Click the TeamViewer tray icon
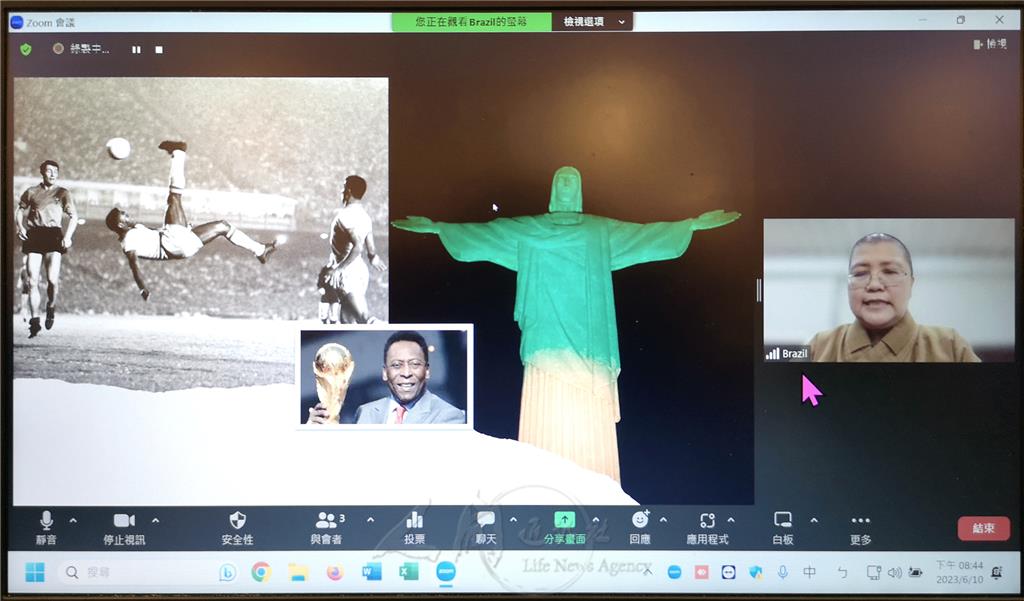 tap(728, 573)
